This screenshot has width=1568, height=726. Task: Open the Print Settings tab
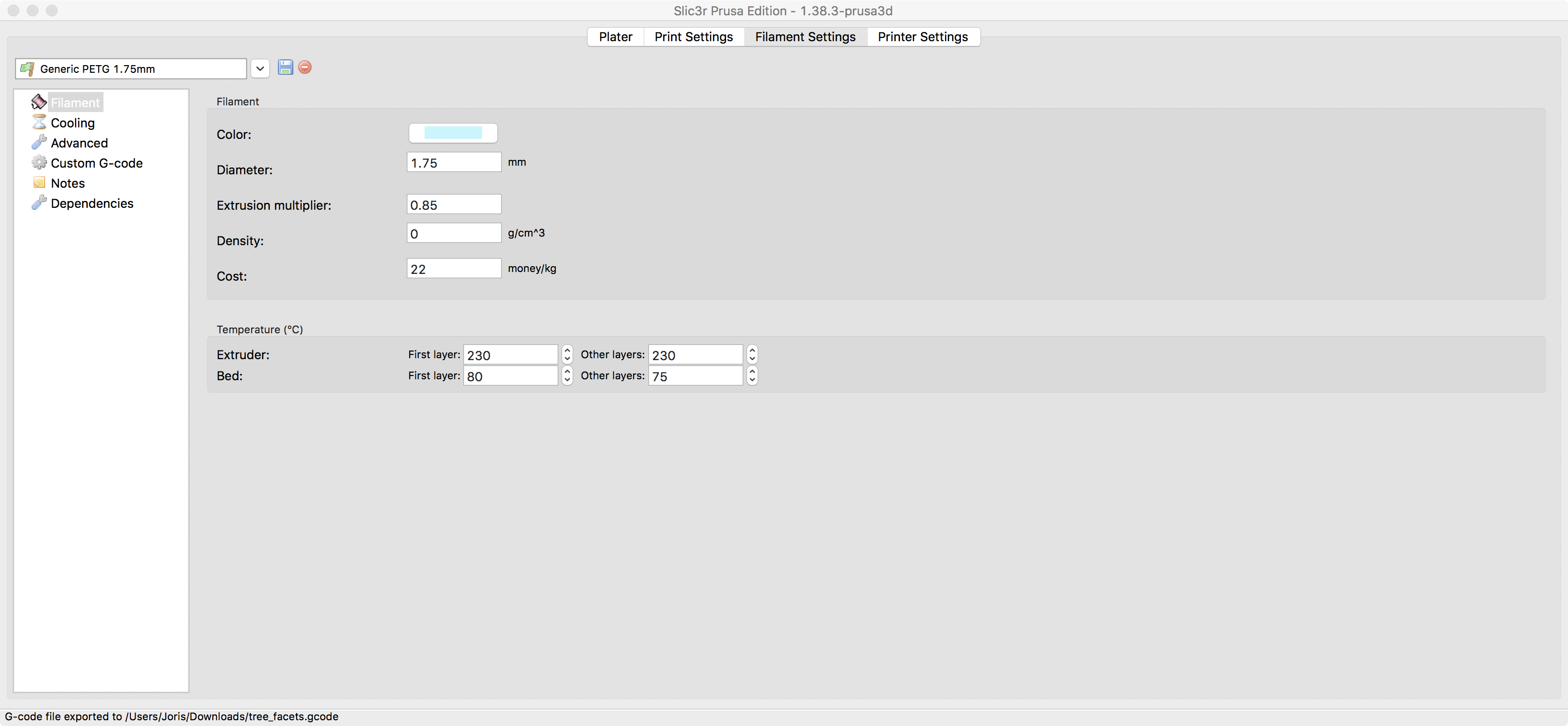point(693,36)
